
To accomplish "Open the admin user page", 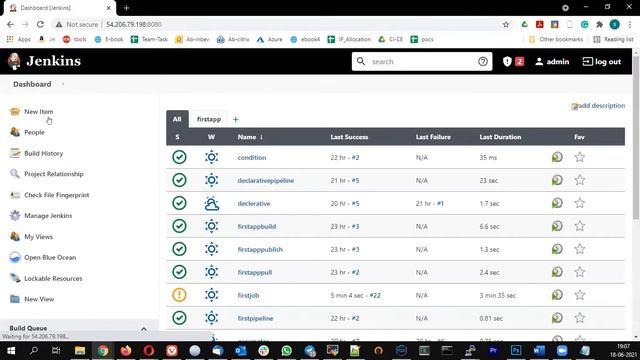I will coord(552,62).
